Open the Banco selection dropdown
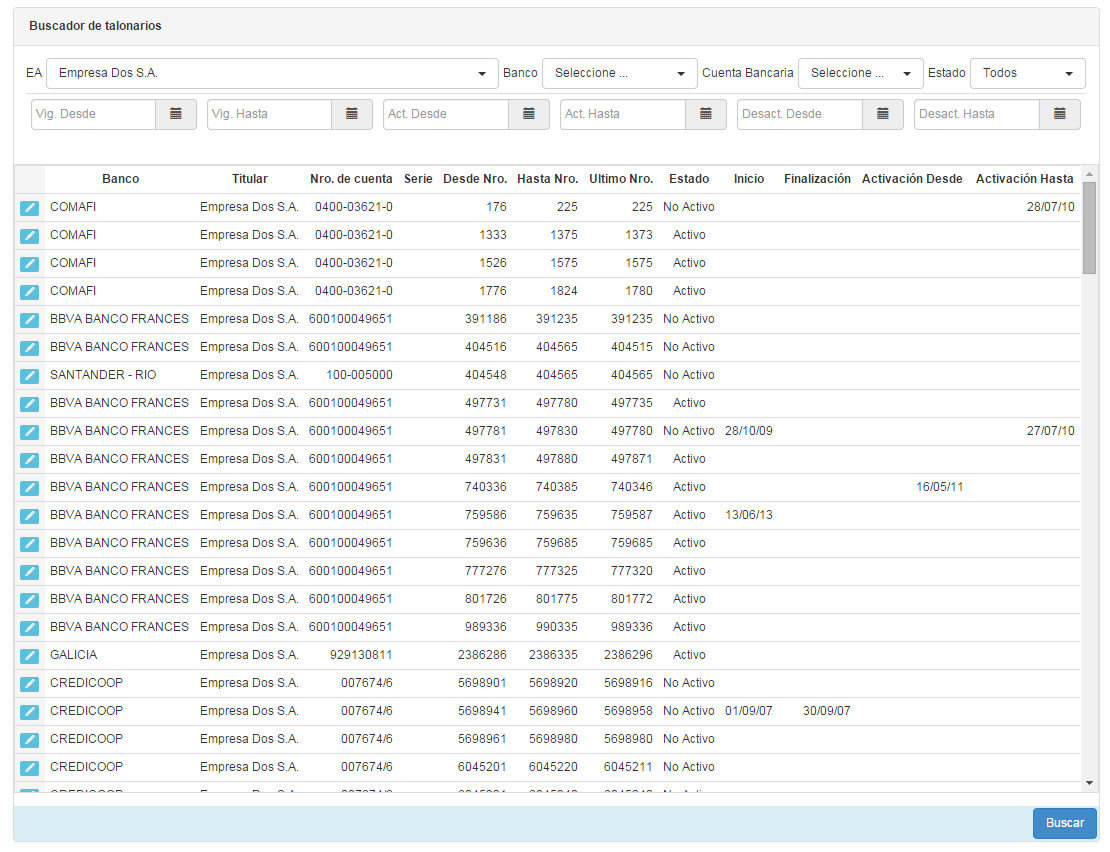This screenshot has height=852, width=1110. (619, 73)
